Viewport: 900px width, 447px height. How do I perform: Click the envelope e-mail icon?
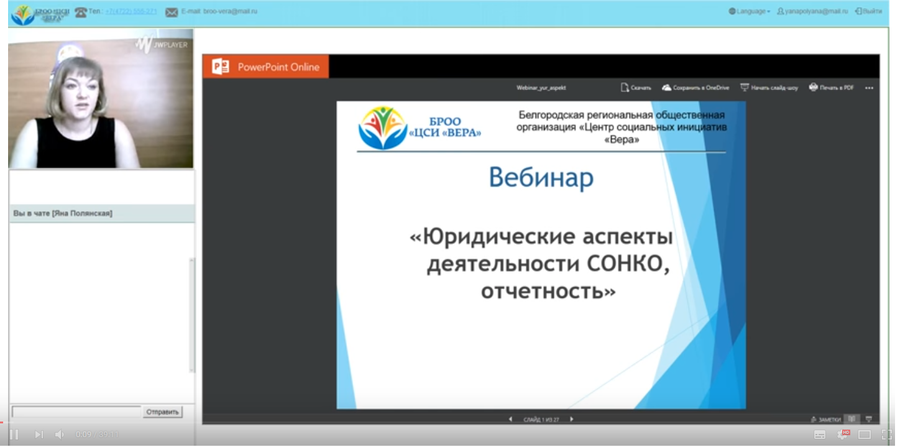172,12
